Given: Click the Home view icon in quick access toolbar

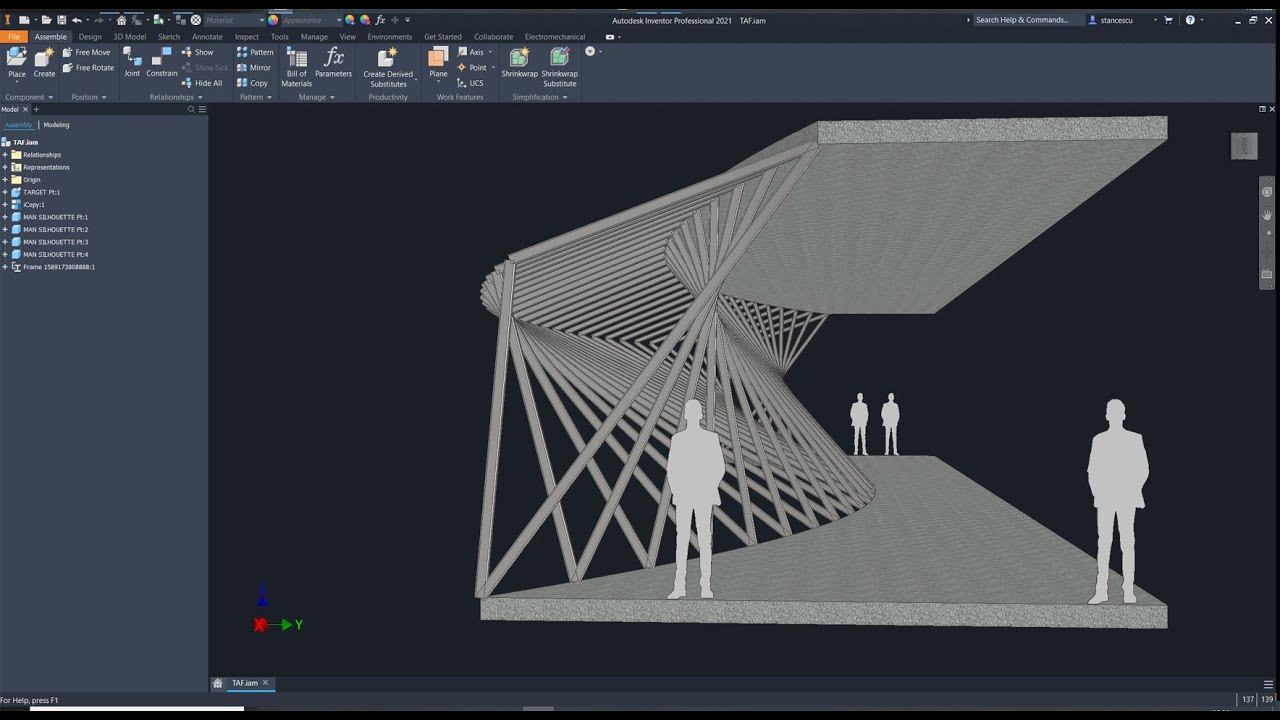Looking at the screenshot, I should pos(121,20).
